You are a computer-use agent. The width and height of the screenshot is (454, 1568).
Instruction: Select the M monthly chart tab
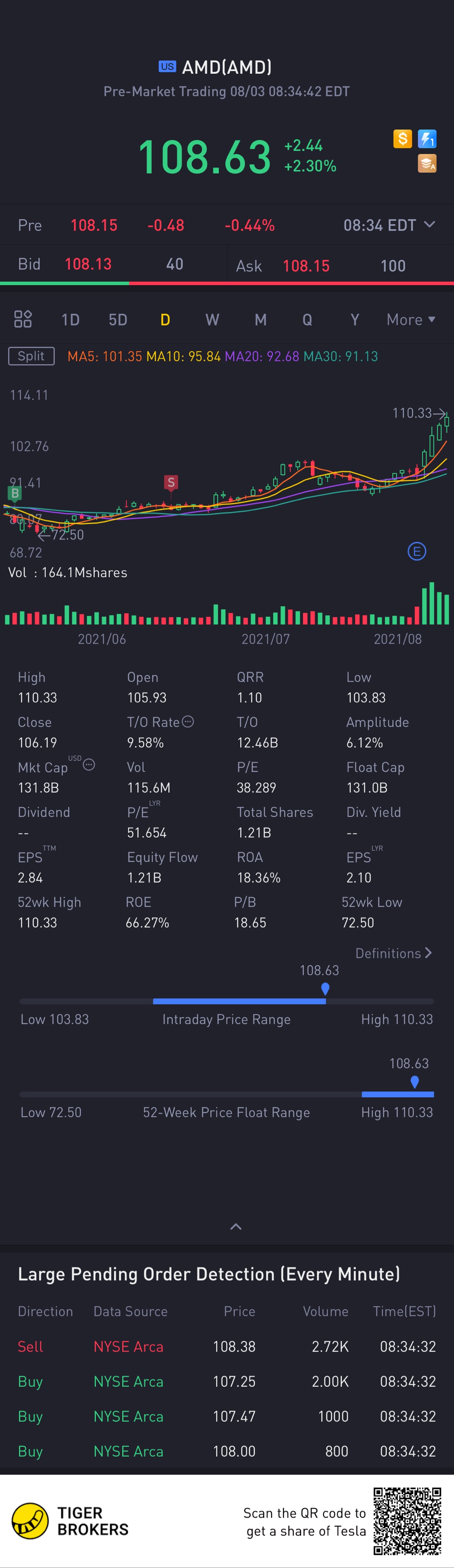click(x=260, y=319)
